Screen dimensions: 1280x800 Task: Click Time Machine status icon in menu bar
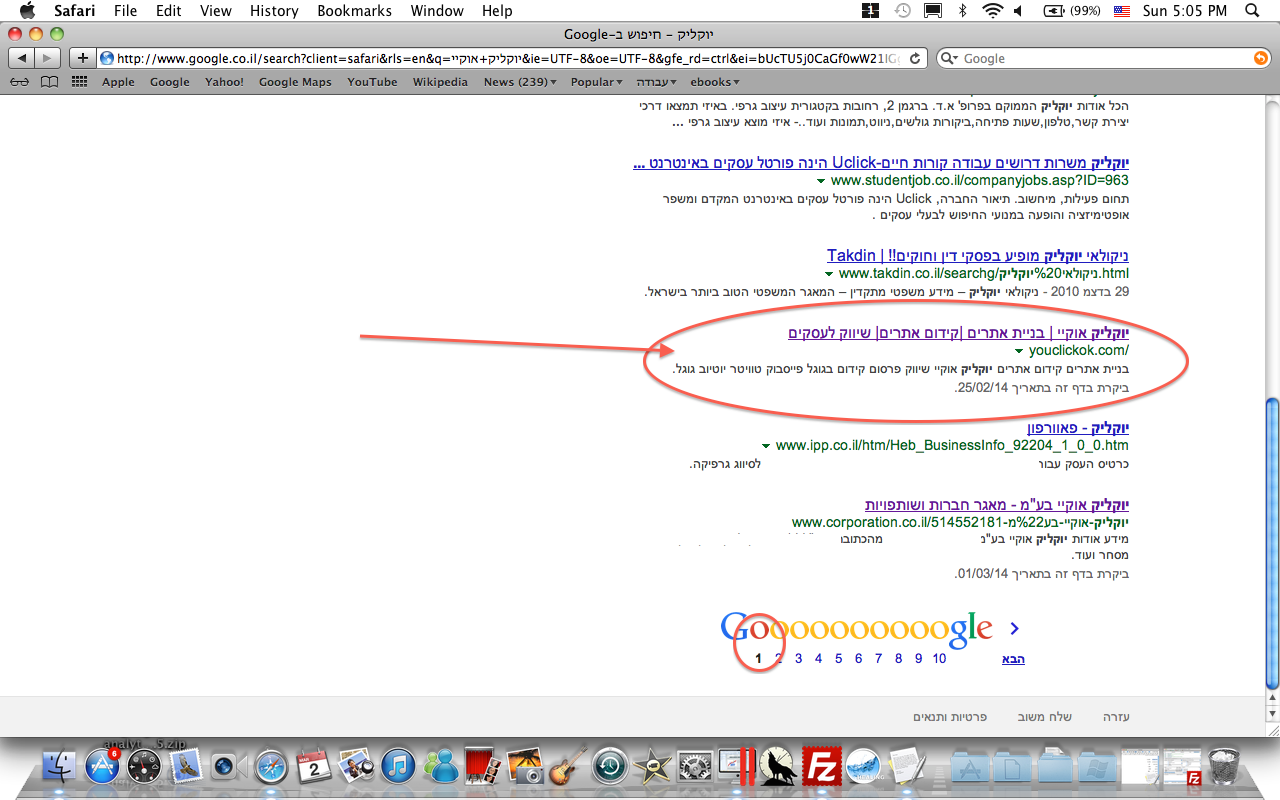pyautogui.click(x=902, y=11)
